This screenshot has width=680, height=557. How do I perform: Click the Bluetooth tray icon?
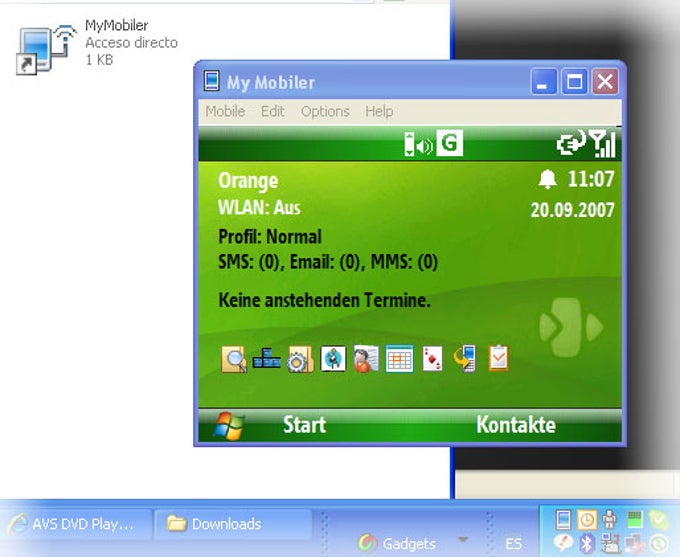(586, 544)
